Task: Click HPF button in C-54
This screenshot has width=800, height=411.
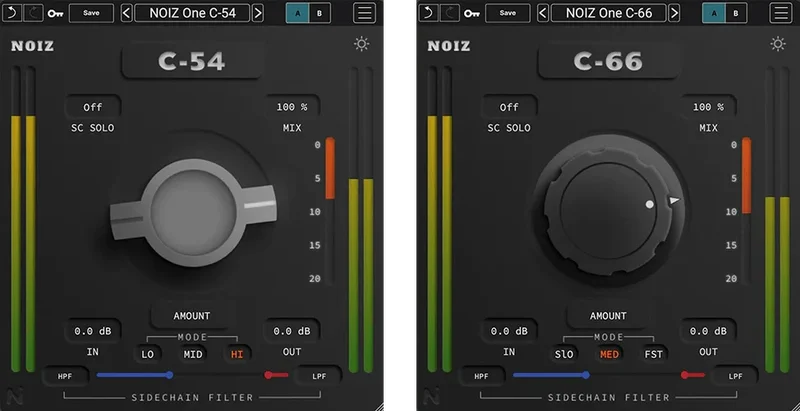Action: coord(65,377)
